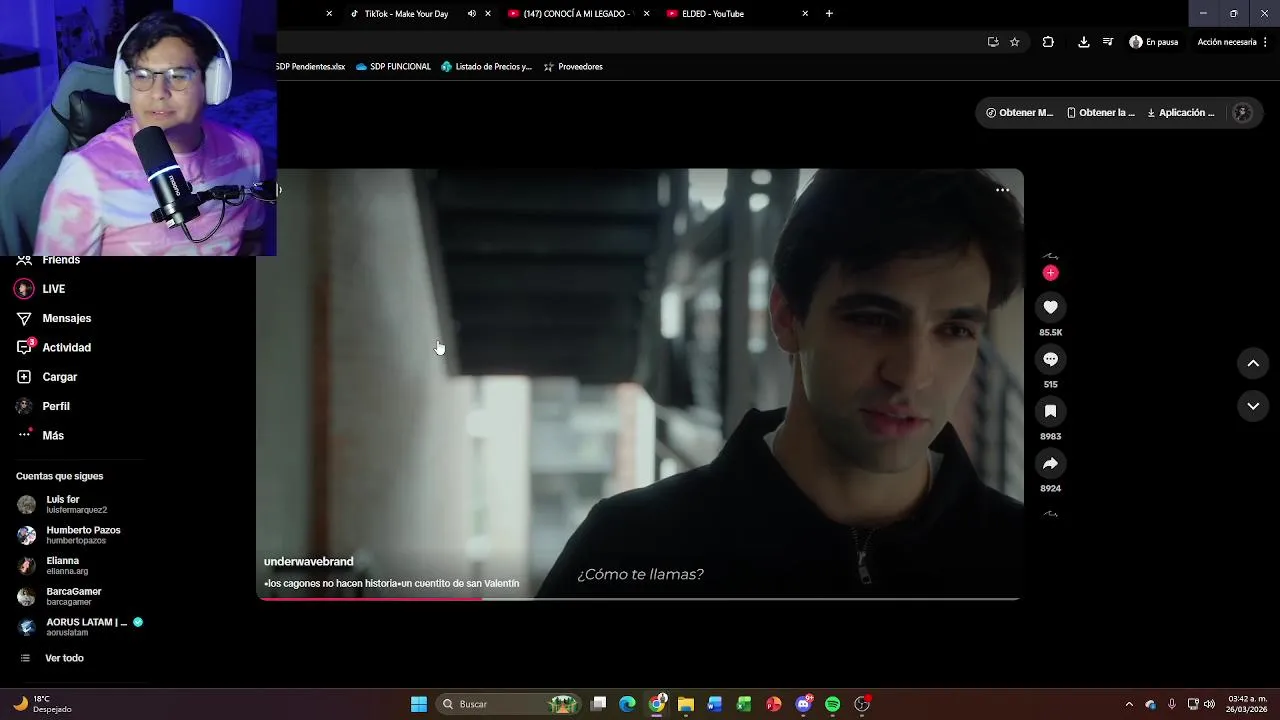Image resolution: width=1280 pixels, height=720 pixels.
Task: Expand the Más sidebar option
Action: click(41, 436)
